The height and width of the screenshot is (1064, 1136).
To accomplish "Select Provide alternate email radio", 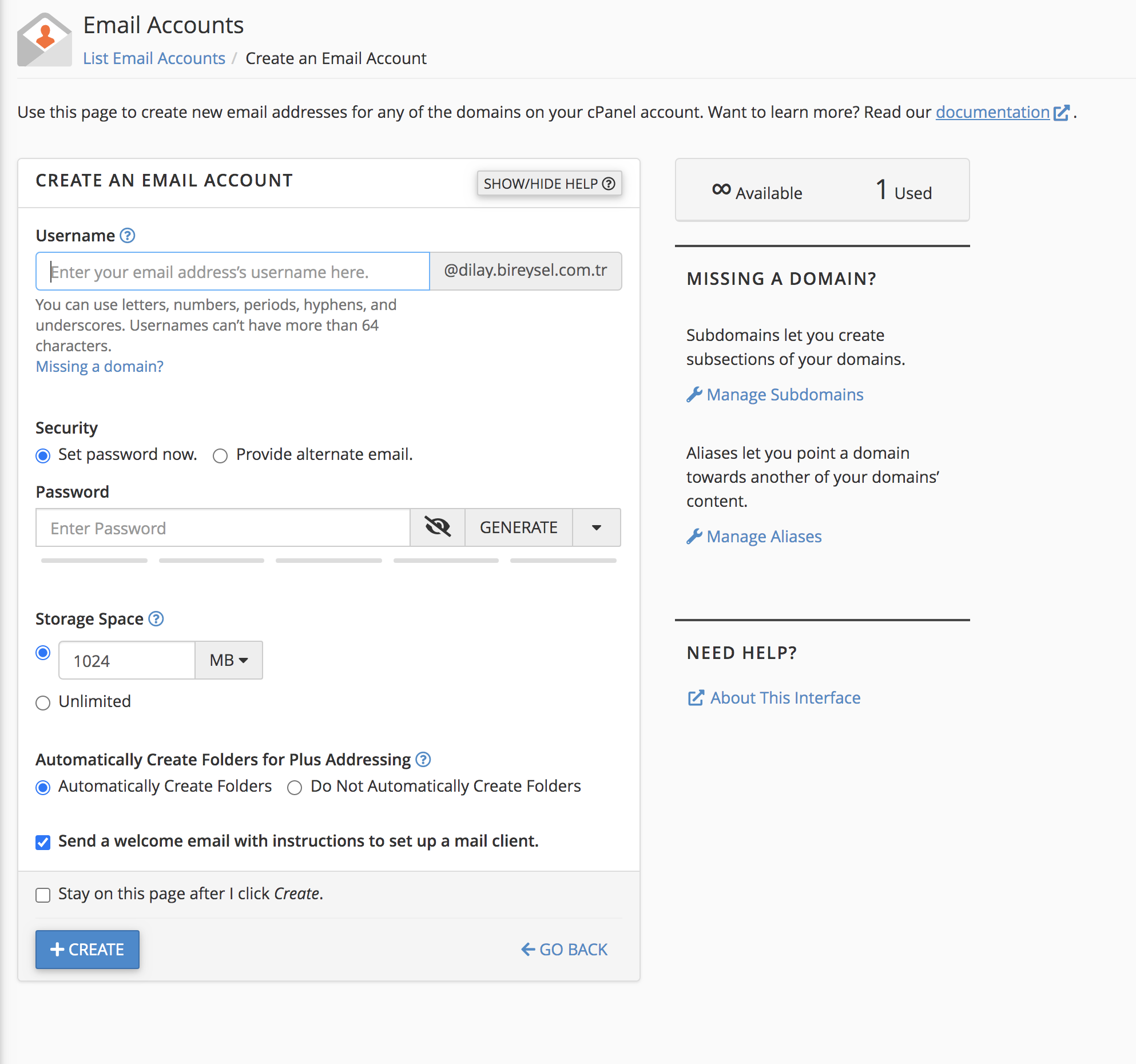I will tap(220, 455).
